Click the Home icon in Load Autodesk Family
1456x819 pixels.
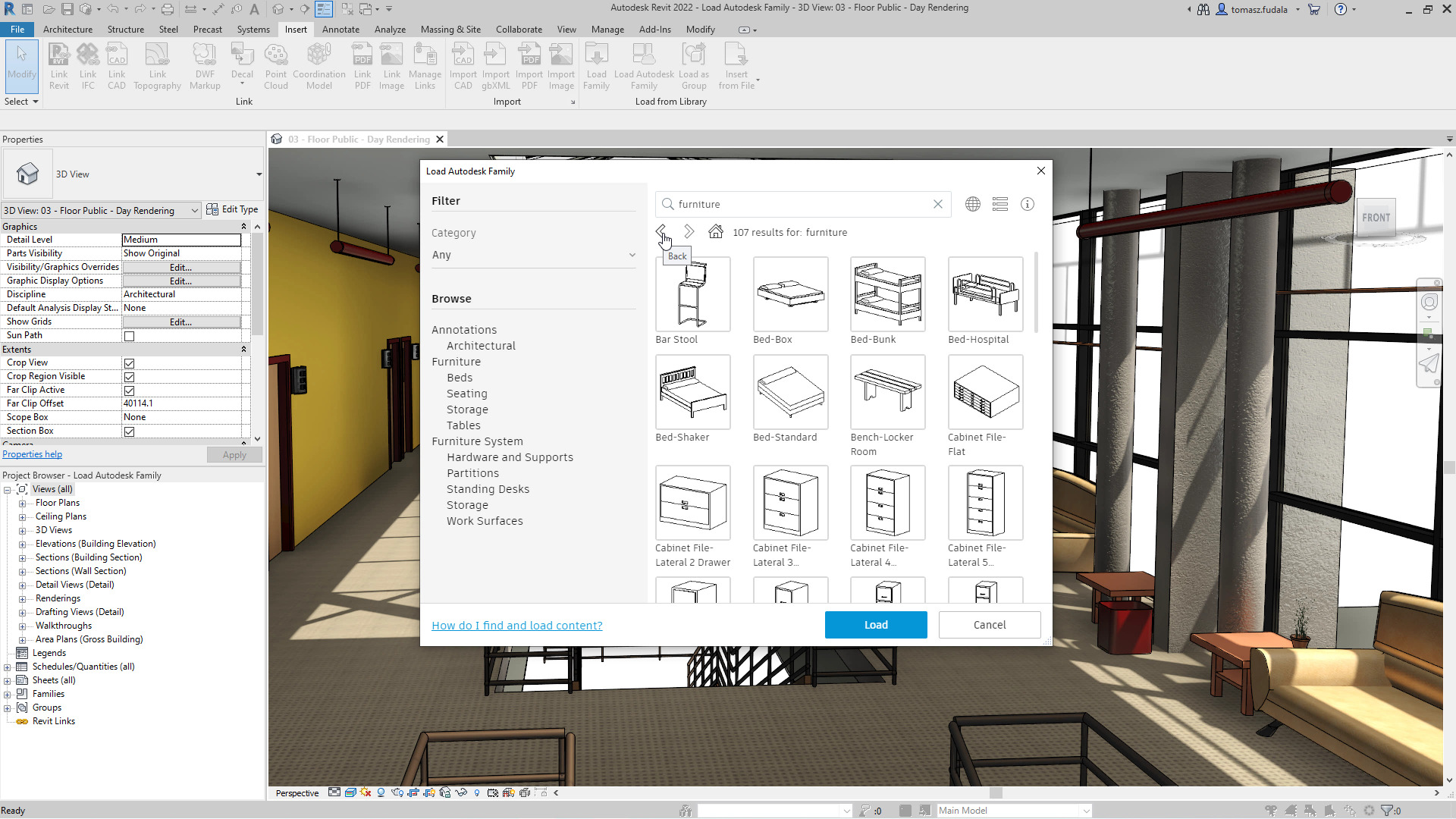tap(716, 231)
